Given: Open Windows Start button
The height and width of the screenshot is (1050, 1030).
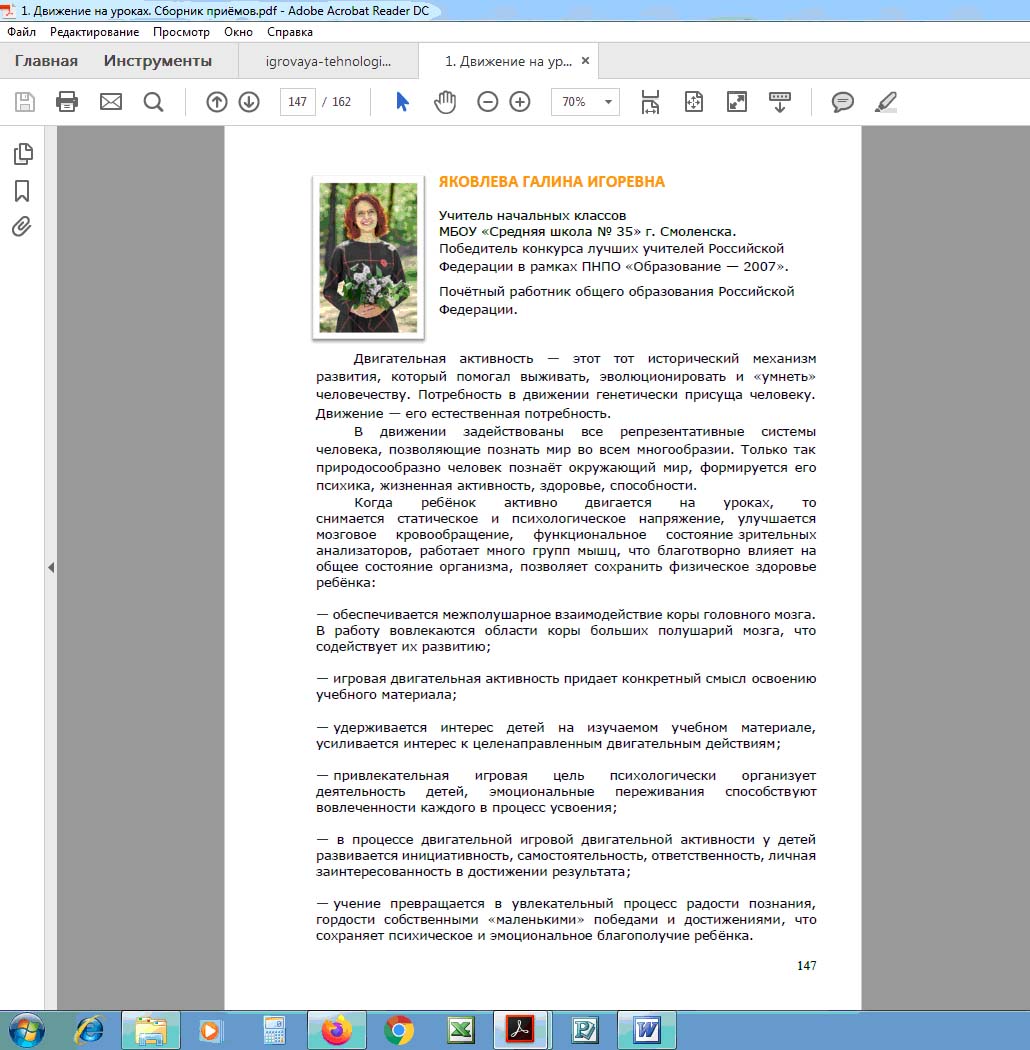Looking at the screenshot, I should (x=26, y=1030).
